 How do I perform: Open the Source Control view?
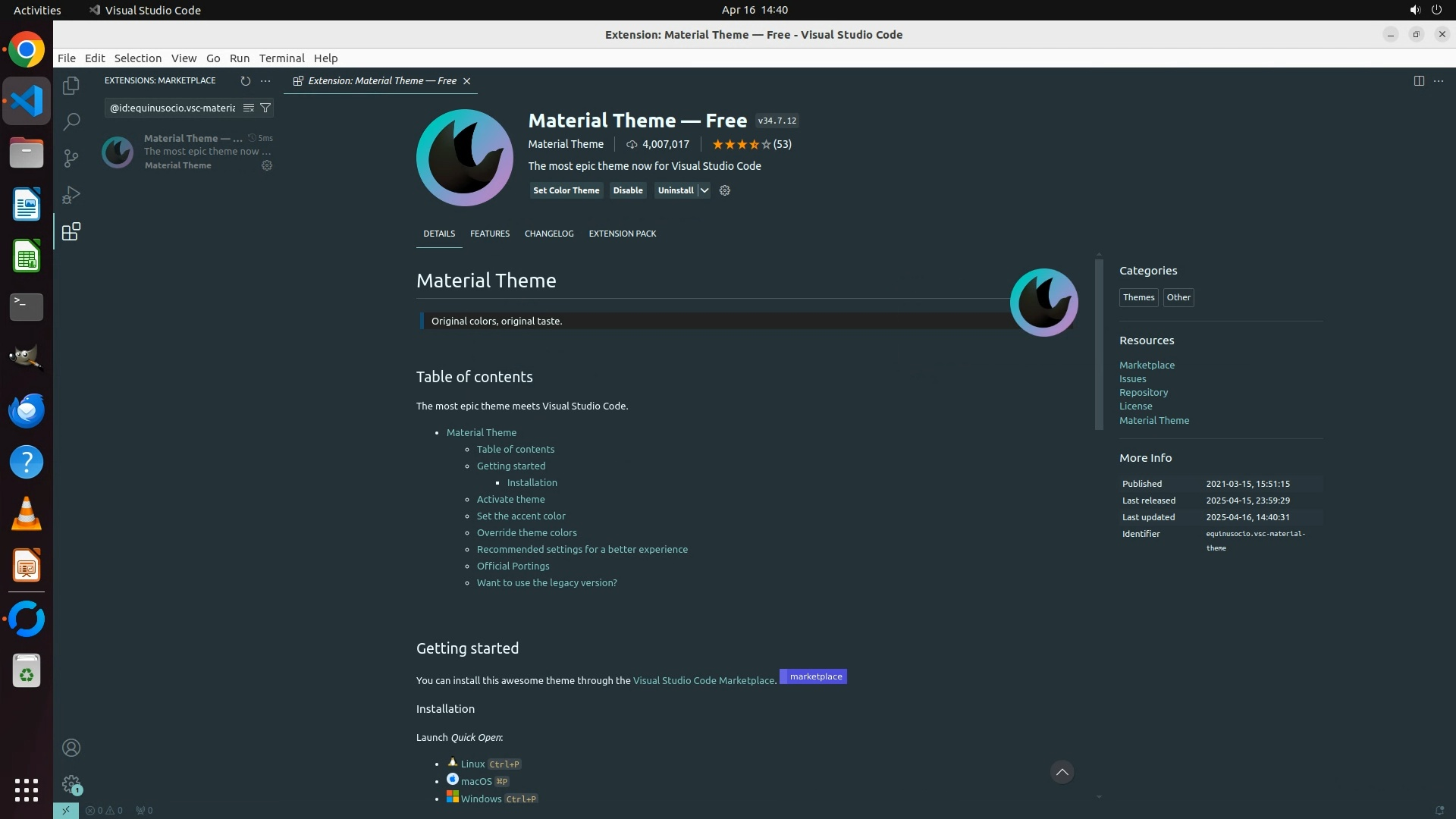(x=71, y=158)
